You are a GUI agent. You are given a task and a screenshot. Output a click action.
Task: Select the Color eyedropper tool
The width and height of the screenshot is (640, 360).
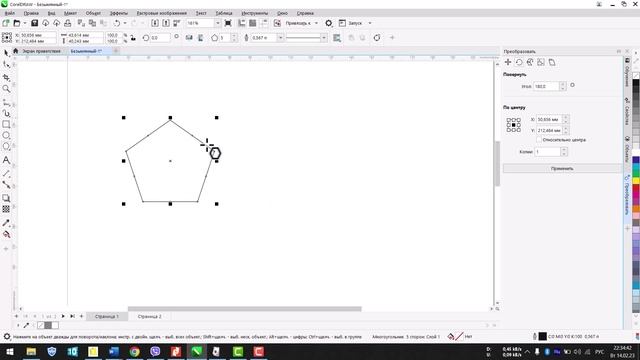tap(6, 223)
